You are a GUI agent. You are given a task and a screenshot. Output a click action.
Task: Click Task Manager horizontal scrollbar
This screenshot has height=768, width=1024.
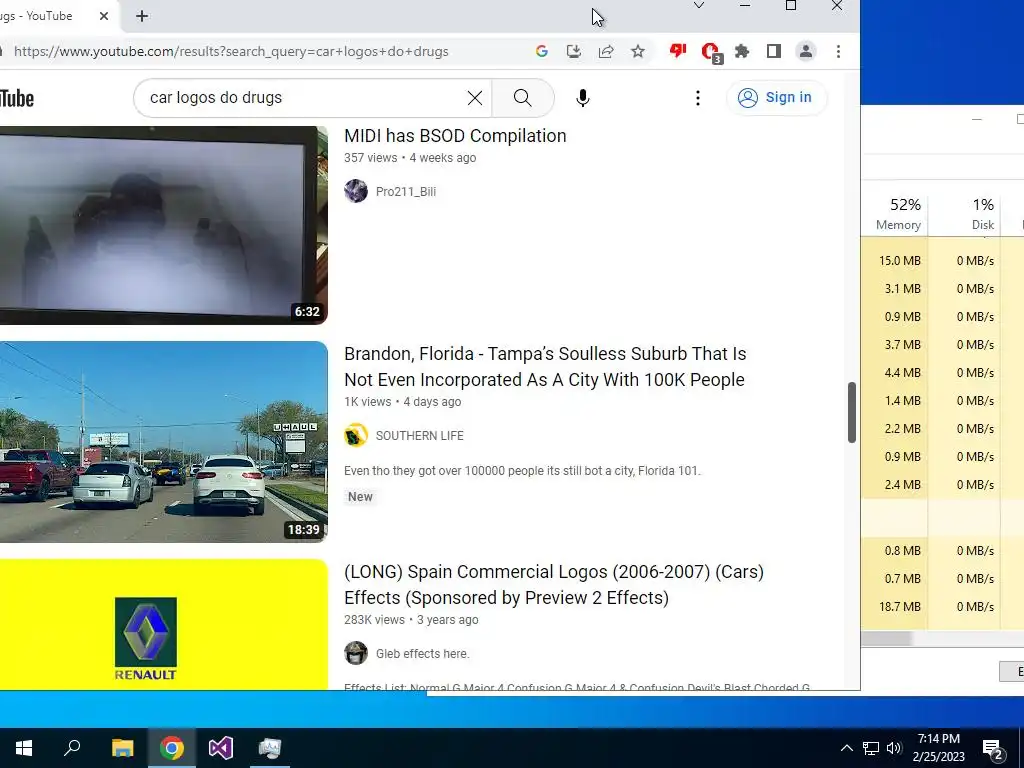click(886, 639)
